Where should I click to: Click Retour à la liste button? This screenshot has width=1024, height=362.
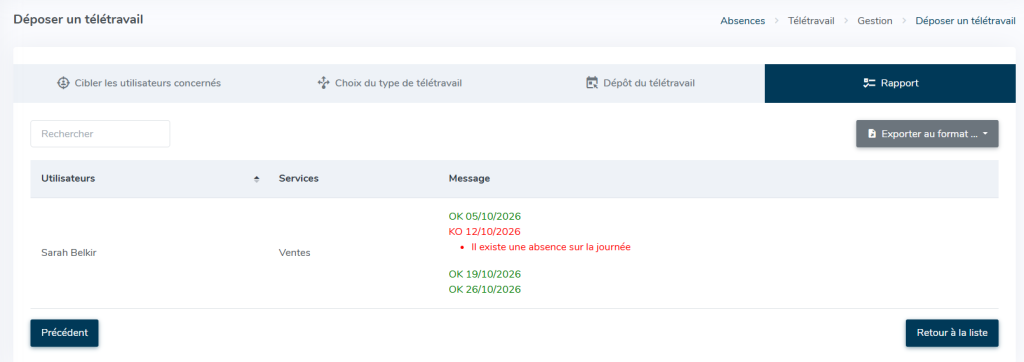pos(952,333)
